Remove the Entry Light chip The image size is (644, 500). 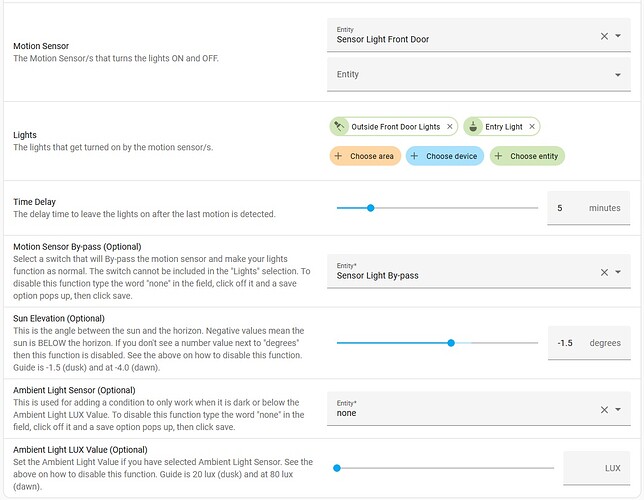point(532,127)
